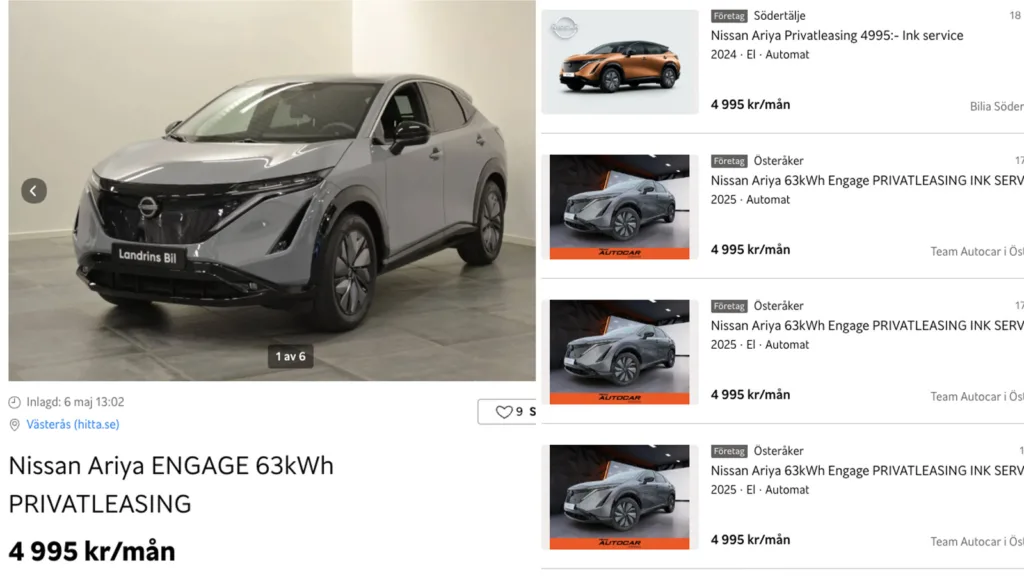Select the last gray Autocar Ariya thumbnail
The height and width of the screenshot is (576, 1024).
[x=619, y=497]
